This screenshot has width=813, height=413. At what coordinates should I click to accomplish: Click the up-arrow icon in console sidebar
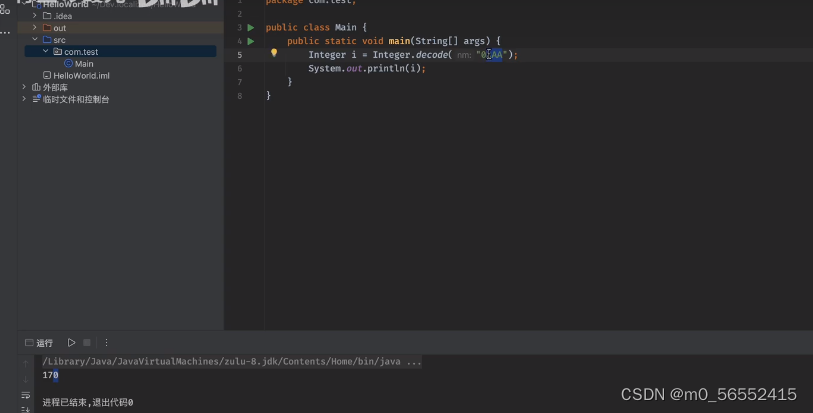pyautogui.click(x=25, y=364)
